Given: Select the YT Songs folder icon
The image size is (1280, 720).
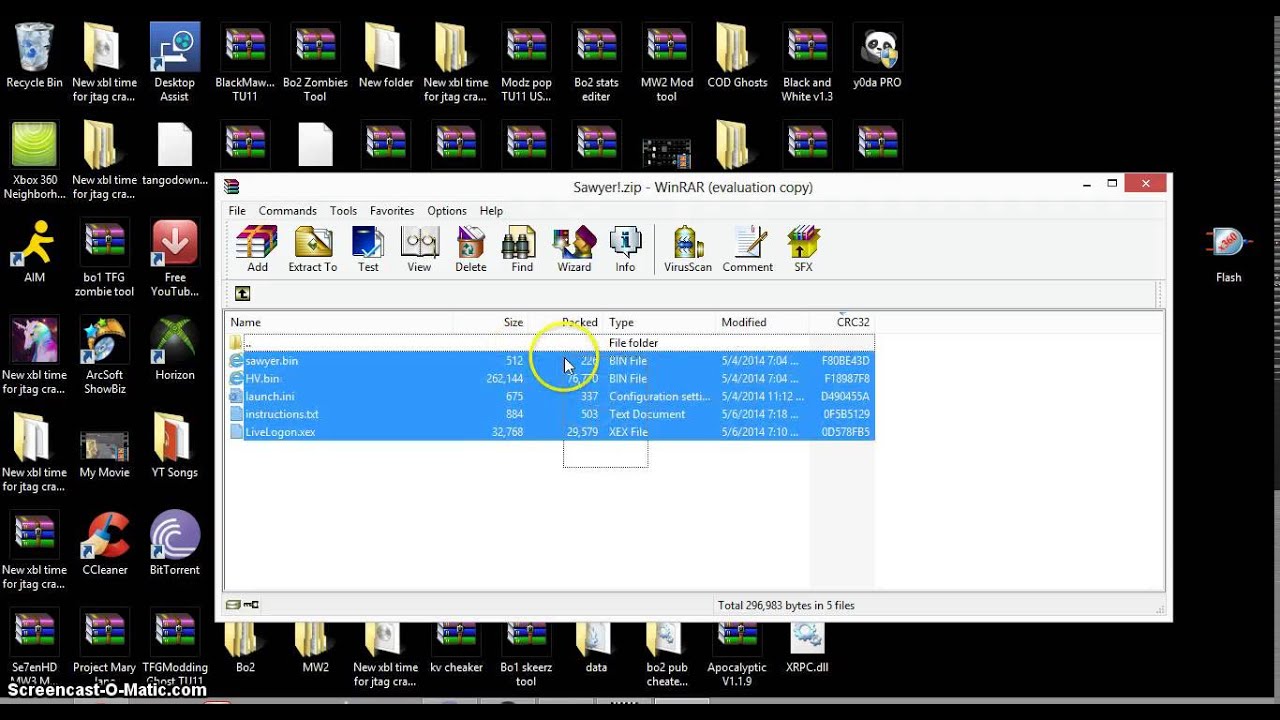Looking at the screenshot, I should 174,445.
